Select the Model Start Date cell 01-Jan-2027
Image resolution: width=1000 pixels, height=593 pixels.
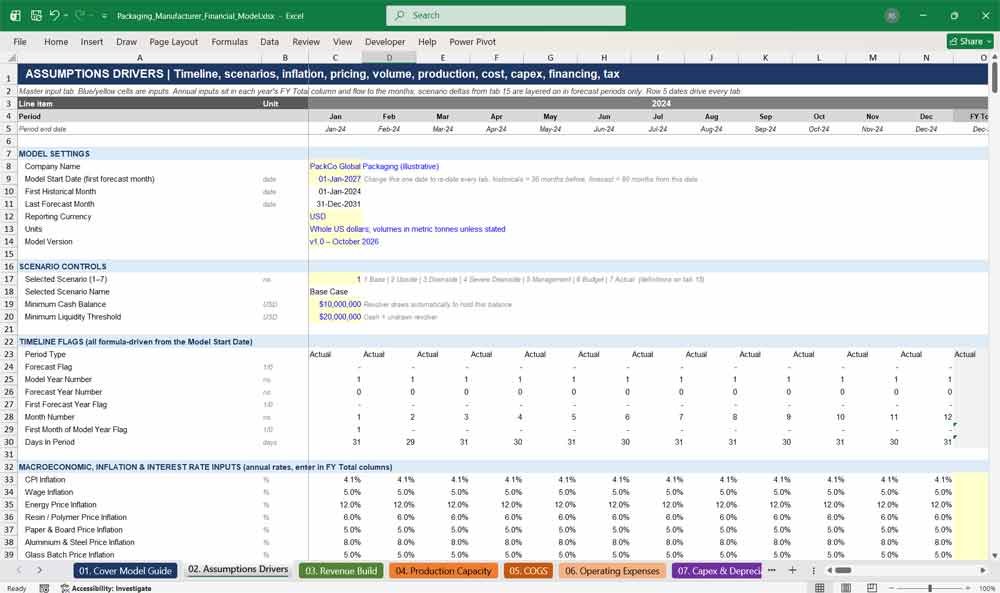coord(335,179)
